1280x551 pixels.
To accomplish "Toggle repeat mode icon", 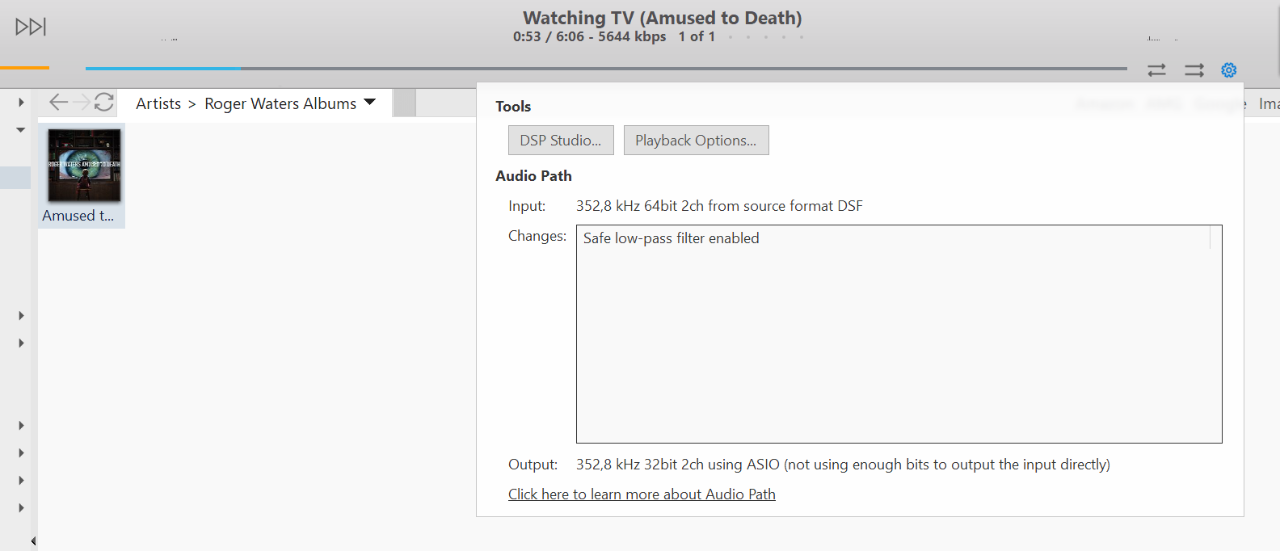I will (x=1157, y=70).
